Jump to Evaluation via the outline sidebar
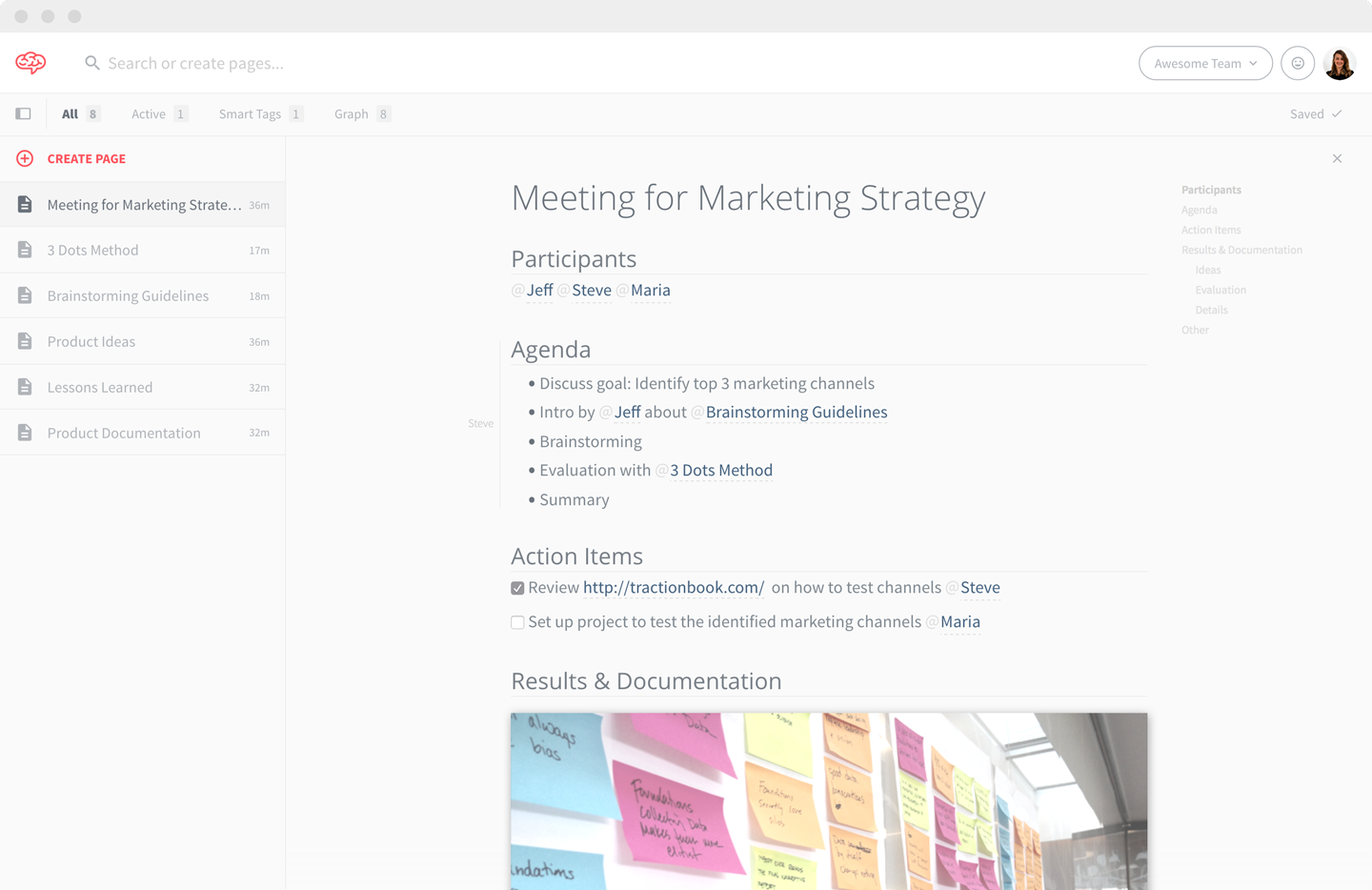Viewport: 1372px width, 890px height. 1221,290
